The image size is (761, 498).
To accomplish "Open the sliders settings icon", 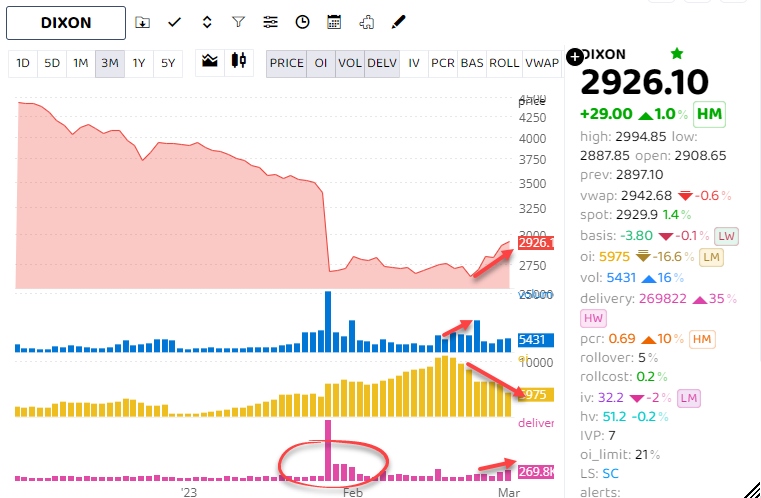I will [270, 22].
